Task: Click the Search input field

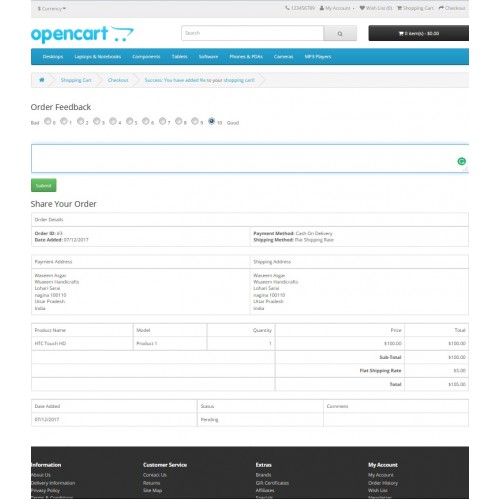Action: [252, 33]
